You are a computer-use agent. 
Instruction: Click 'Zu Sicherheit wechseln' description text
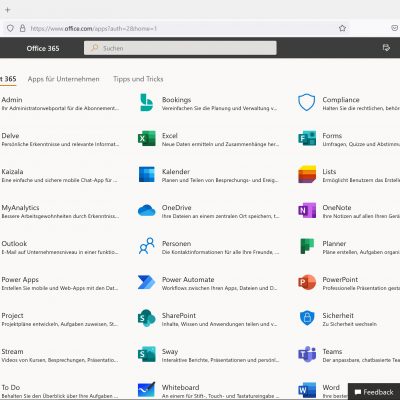[349, 324]
